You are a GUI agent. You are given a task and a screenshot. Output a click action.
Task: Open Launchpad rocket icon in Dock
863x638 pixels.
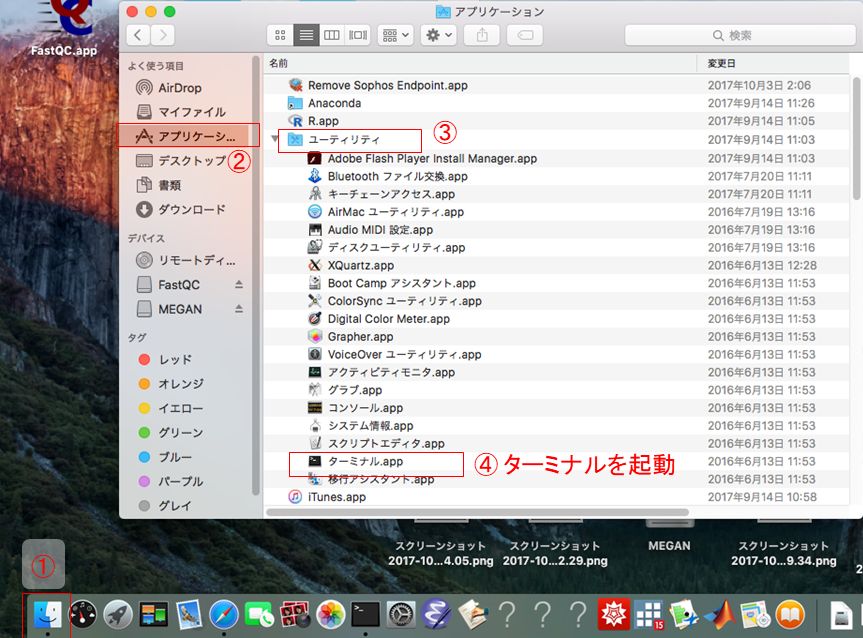click(x=118, y=614)
